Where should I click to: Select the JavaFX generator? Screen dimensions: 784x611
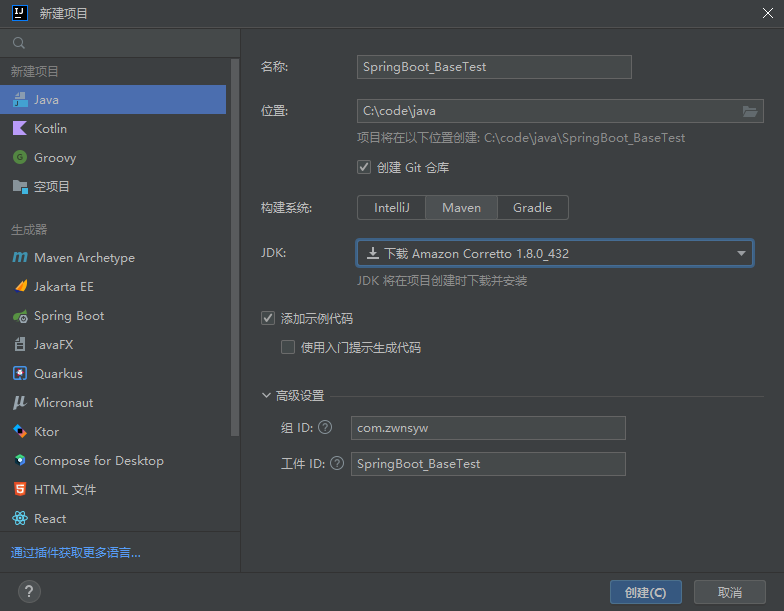tap(113, 344)
